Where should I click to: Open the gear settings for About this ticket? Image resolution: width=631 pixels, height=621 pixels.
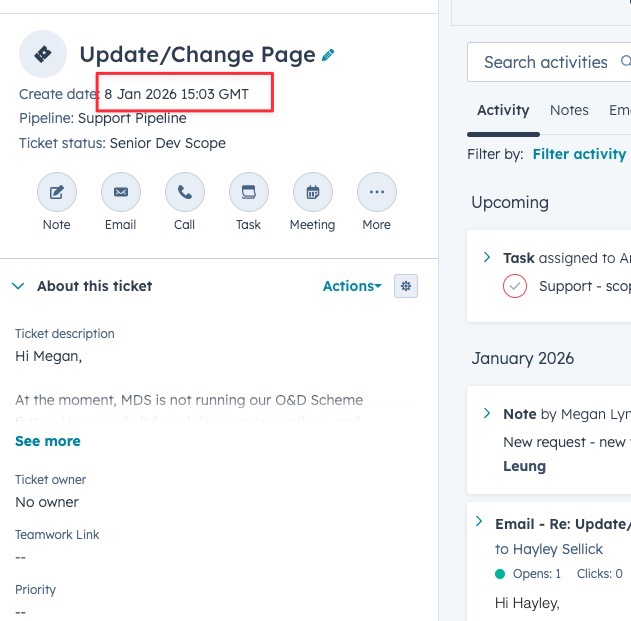coord(406,286)
